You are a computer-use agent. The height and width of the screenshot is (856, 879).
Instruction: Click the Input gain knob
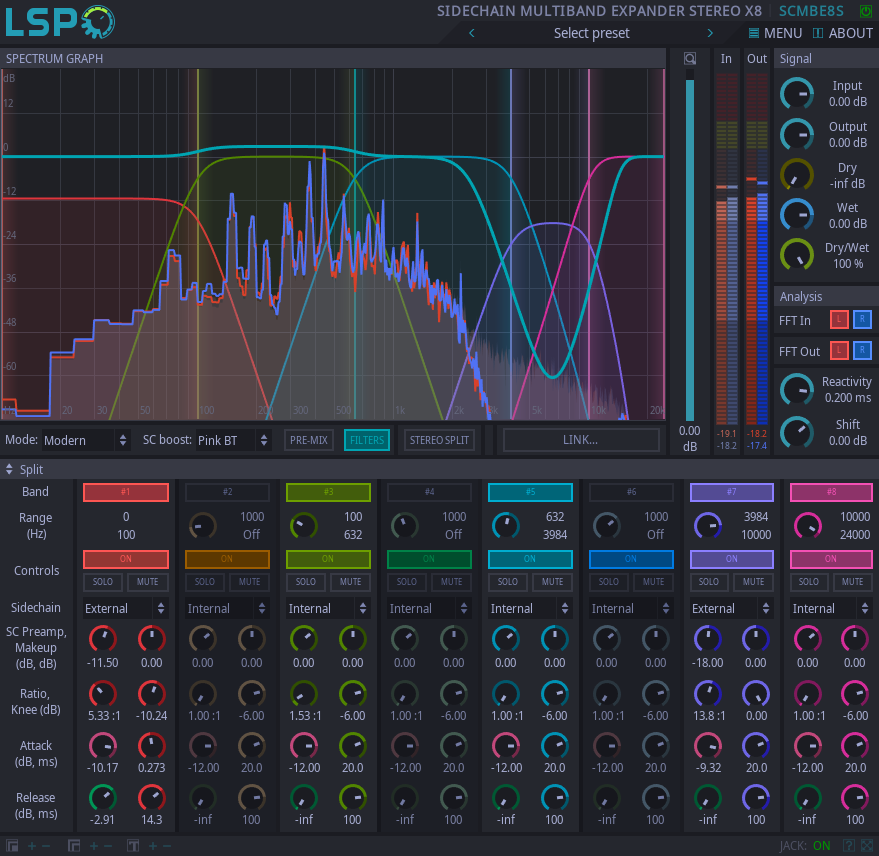pos(797,93)
